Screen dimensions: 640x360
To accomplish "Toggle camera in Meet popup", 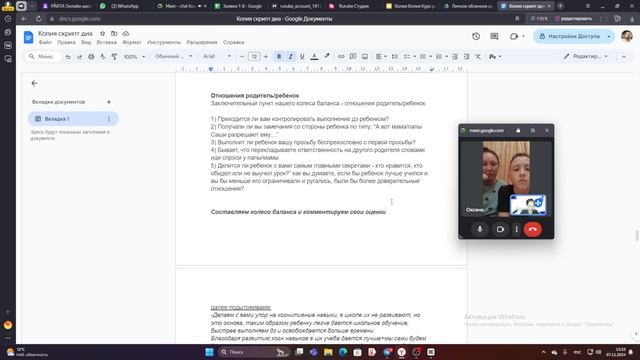I will (500, 229).
